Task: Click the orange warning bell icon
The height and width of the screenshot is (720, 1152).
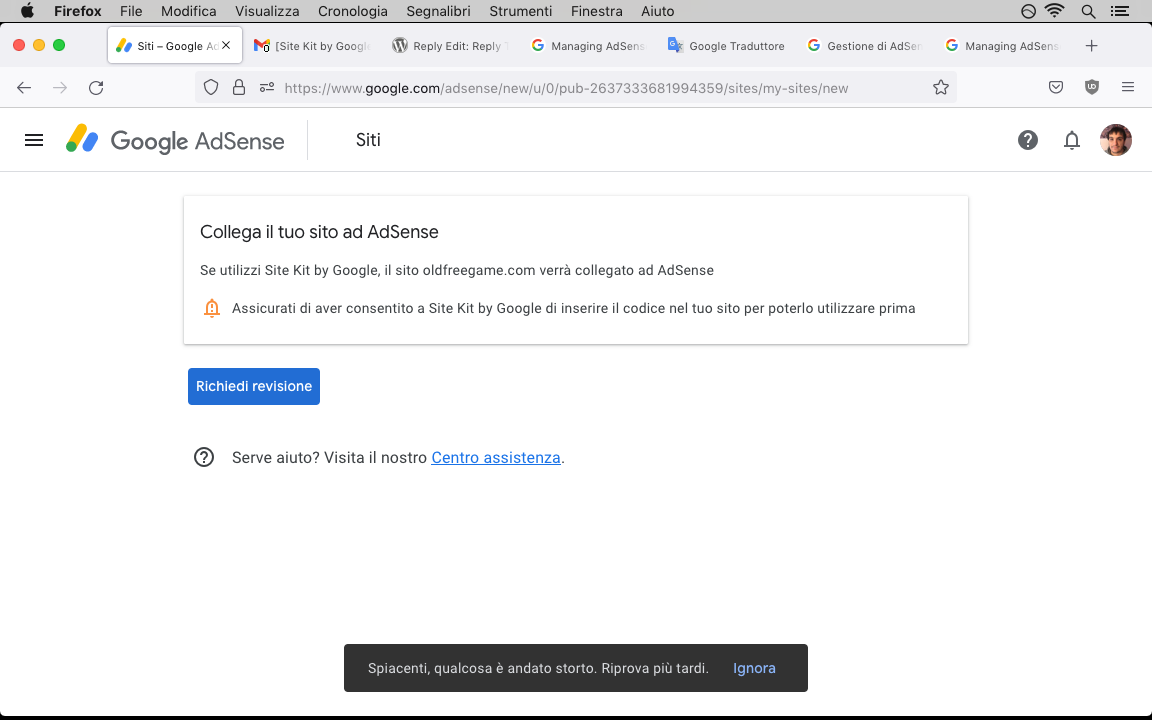Action: pyautogui.click(x=212, y=308)
